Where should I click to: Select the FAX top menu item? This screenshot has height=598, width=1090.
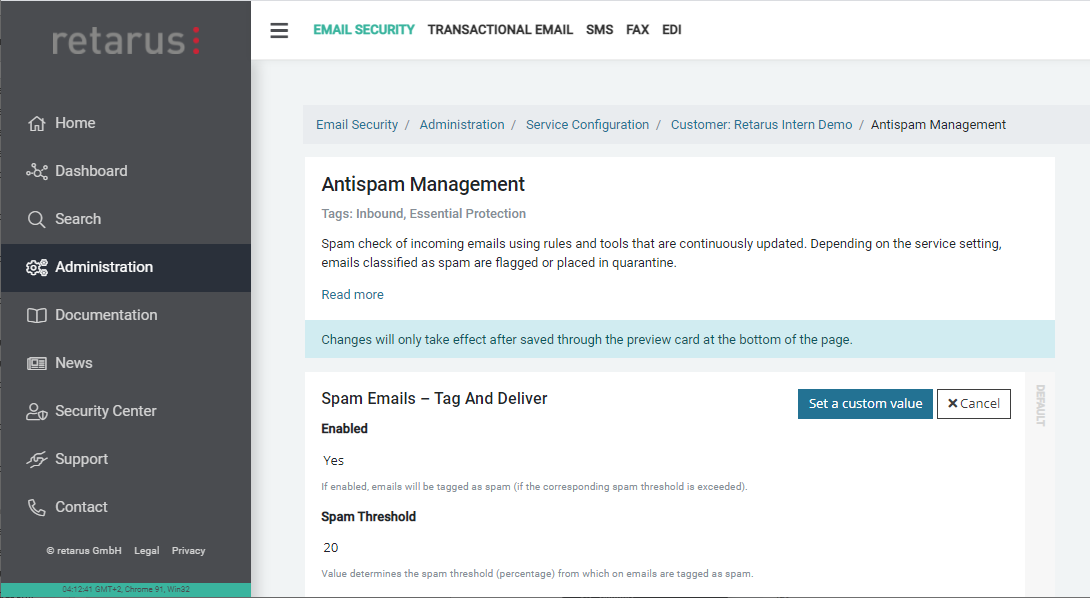637,30
